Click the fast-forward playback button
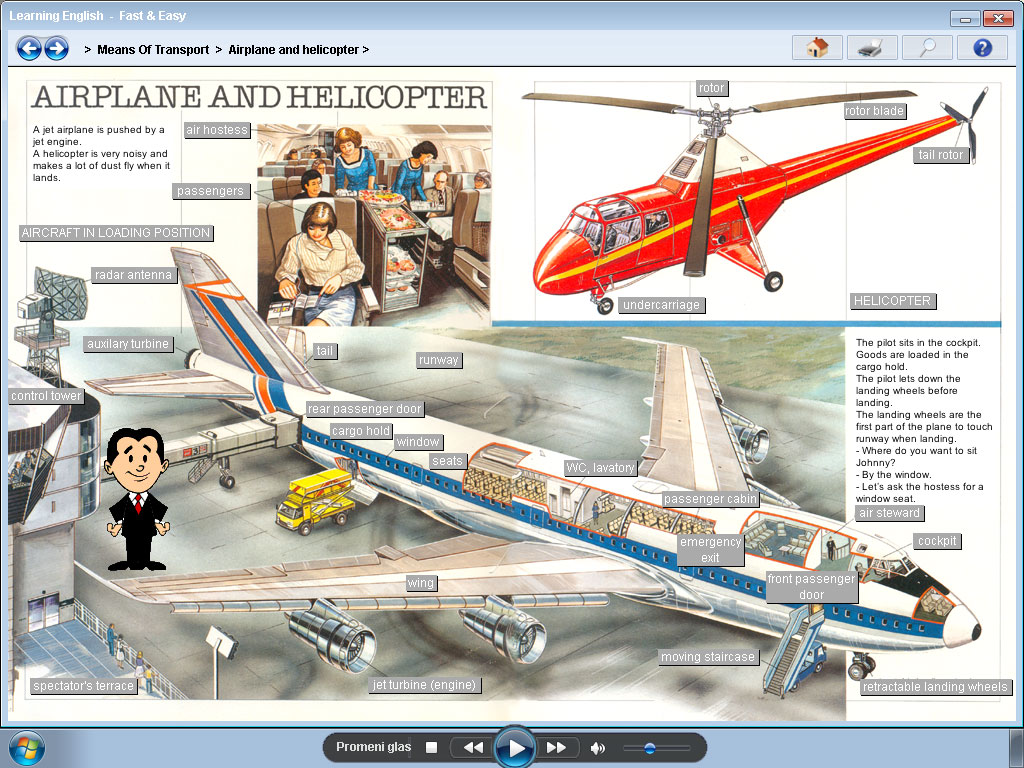The width and height of the screenshot is (1024, 768). coord(557,748)
